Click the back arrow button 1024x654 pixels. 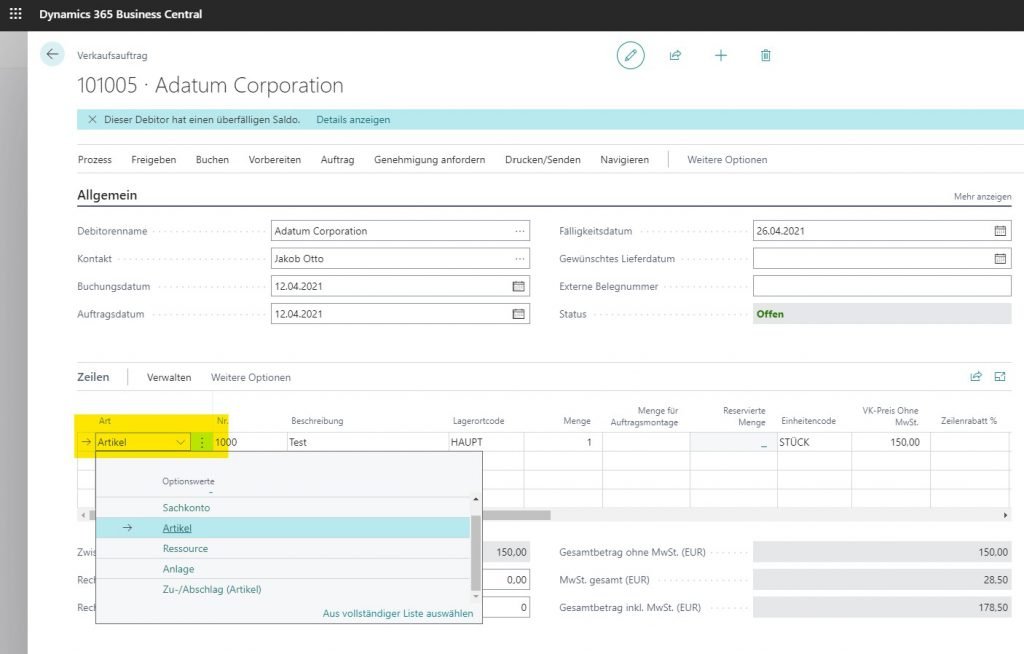(52, 55)
